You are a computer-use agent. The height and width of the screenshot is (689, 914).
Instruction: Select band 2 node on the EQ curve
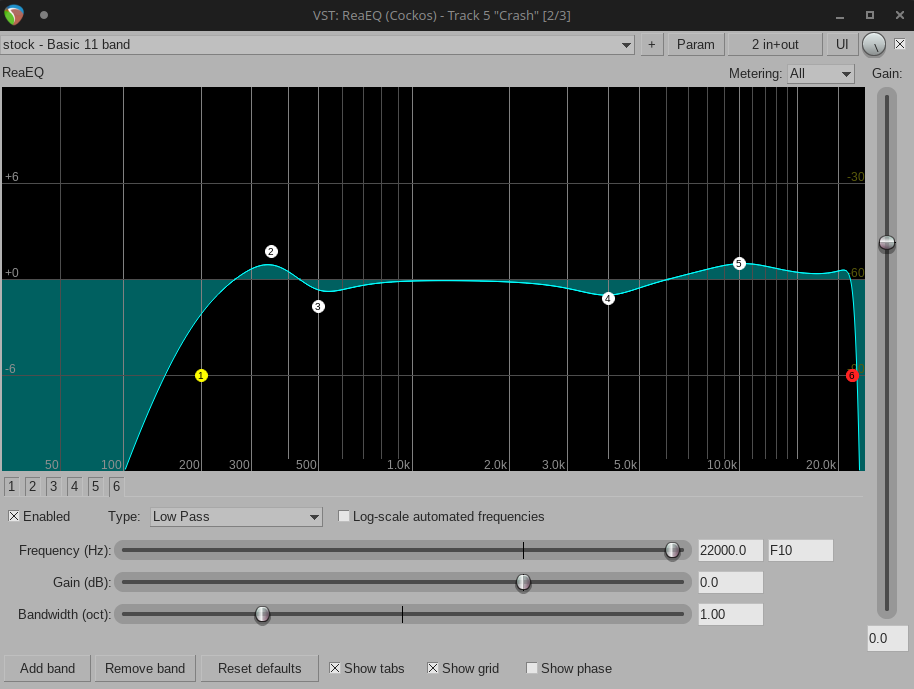coord(271,252)
